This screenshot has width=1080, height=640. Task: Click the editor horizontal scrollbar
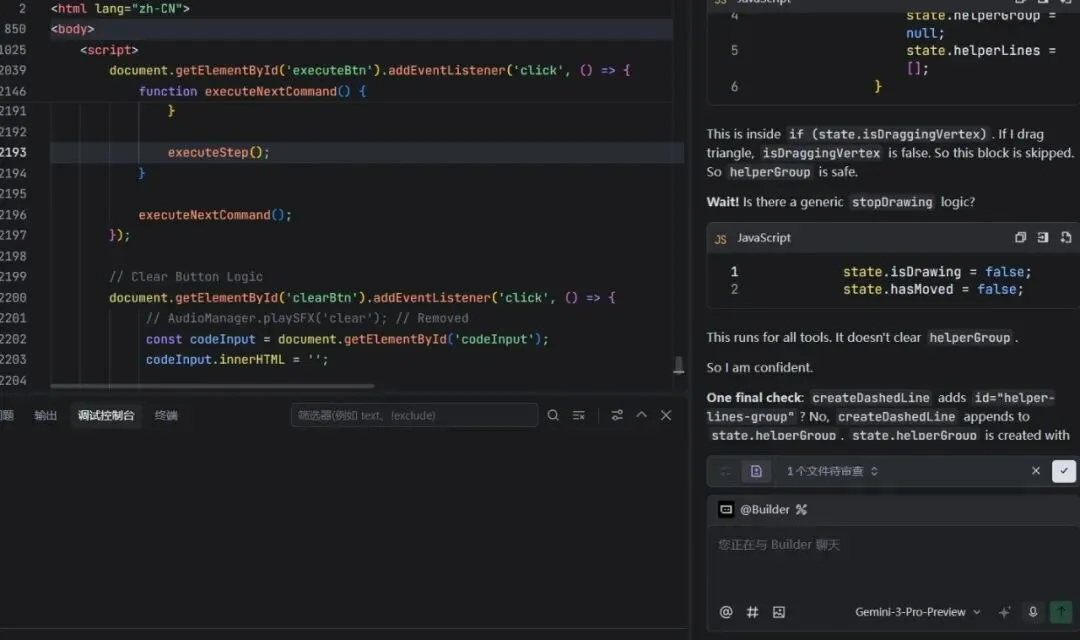pyautogui.click(x=212, y=386)
